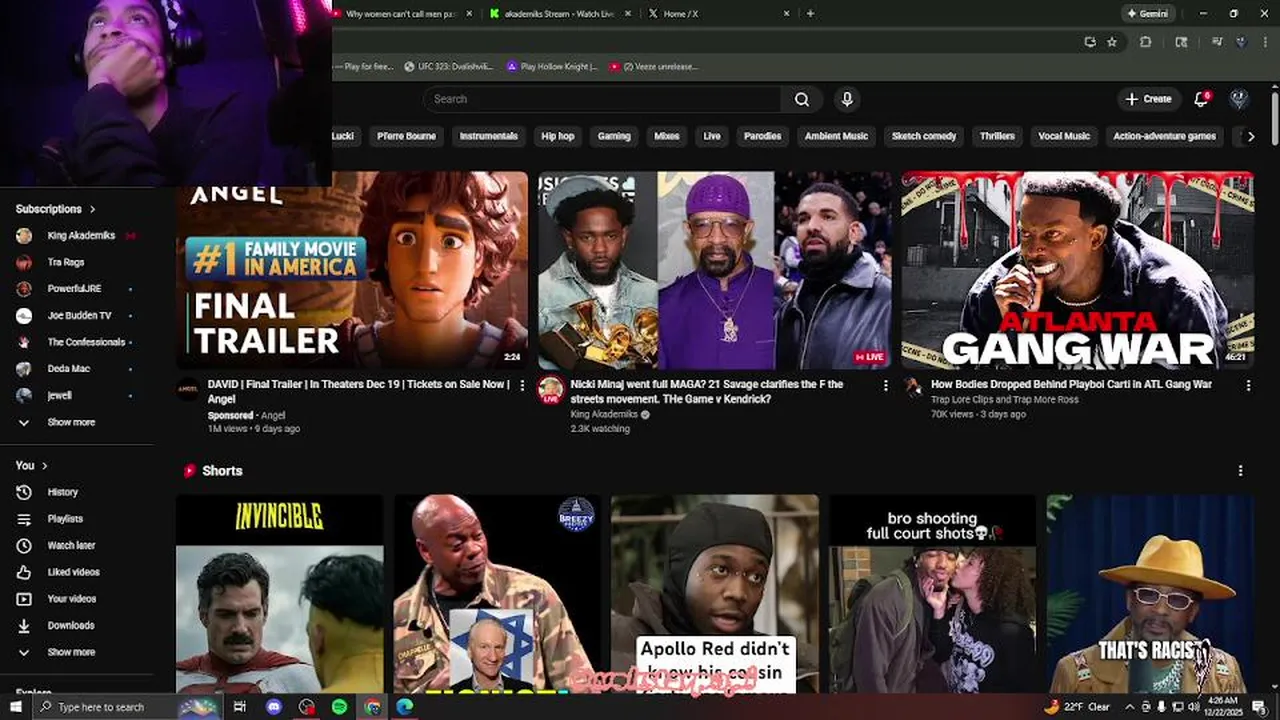The width and height of the screenshot is (1280, 720).
Task: Close the Home / X tab
Action: (787, 13)
